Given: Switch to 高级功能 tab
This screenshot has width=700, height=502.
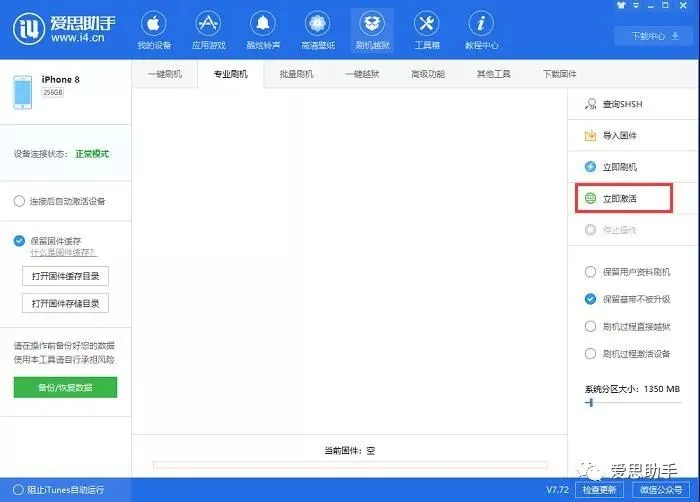Looking at the screenshot, I should click(x=428, y=74).
